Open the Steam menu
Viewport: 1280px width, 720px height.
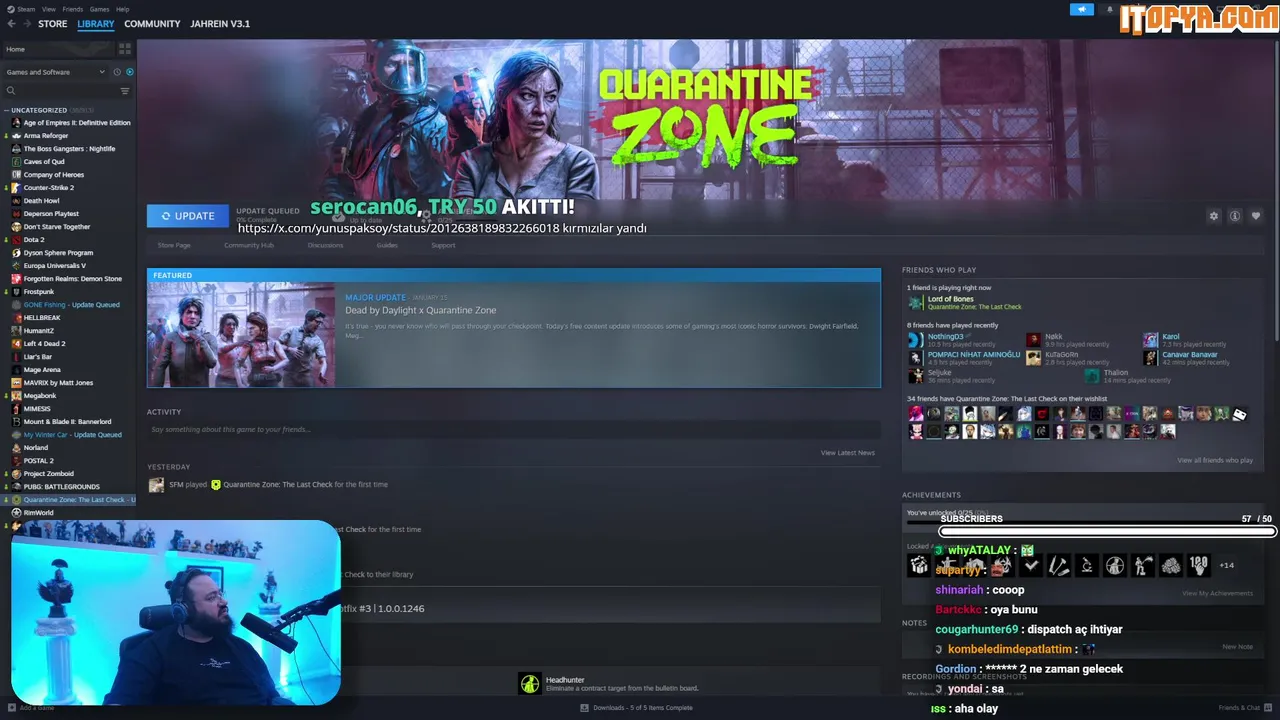(x=26, y=9)
